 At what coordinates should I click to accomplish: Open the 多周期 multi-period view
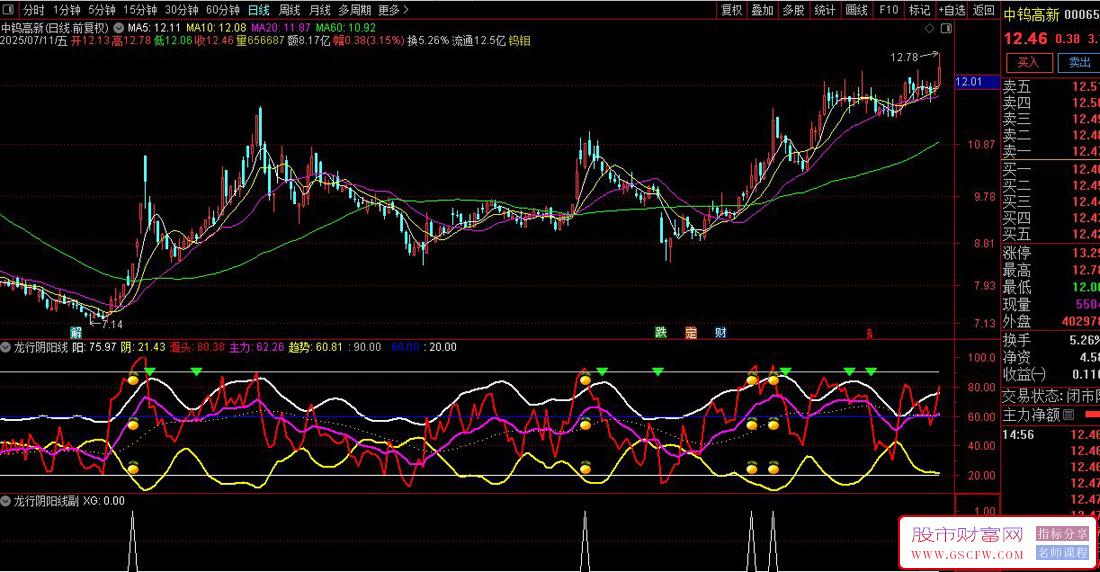pos(354,10)
